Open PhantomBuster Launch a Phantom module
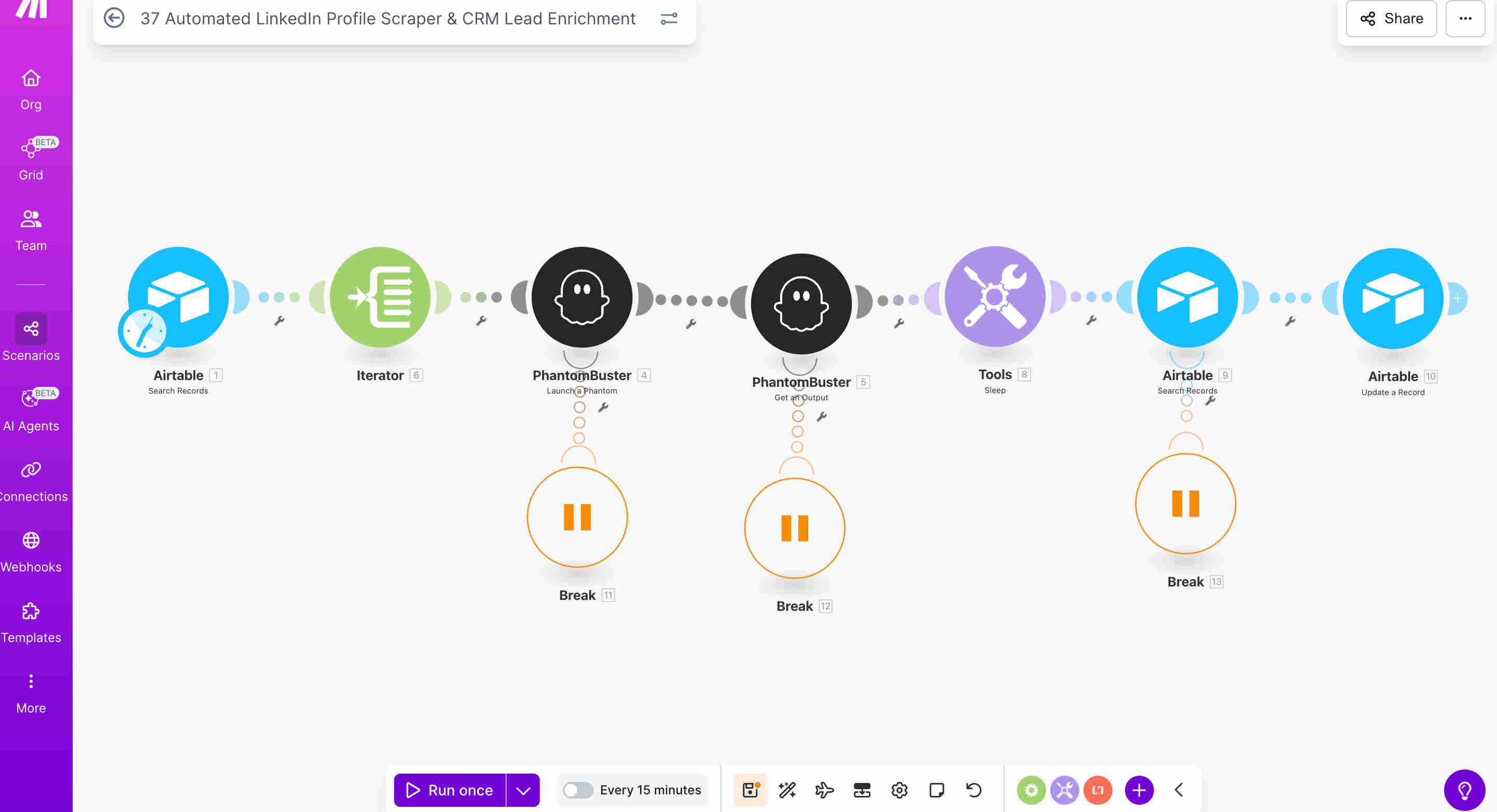This screenshot has width=1497, height=812. tap(581, 297)
